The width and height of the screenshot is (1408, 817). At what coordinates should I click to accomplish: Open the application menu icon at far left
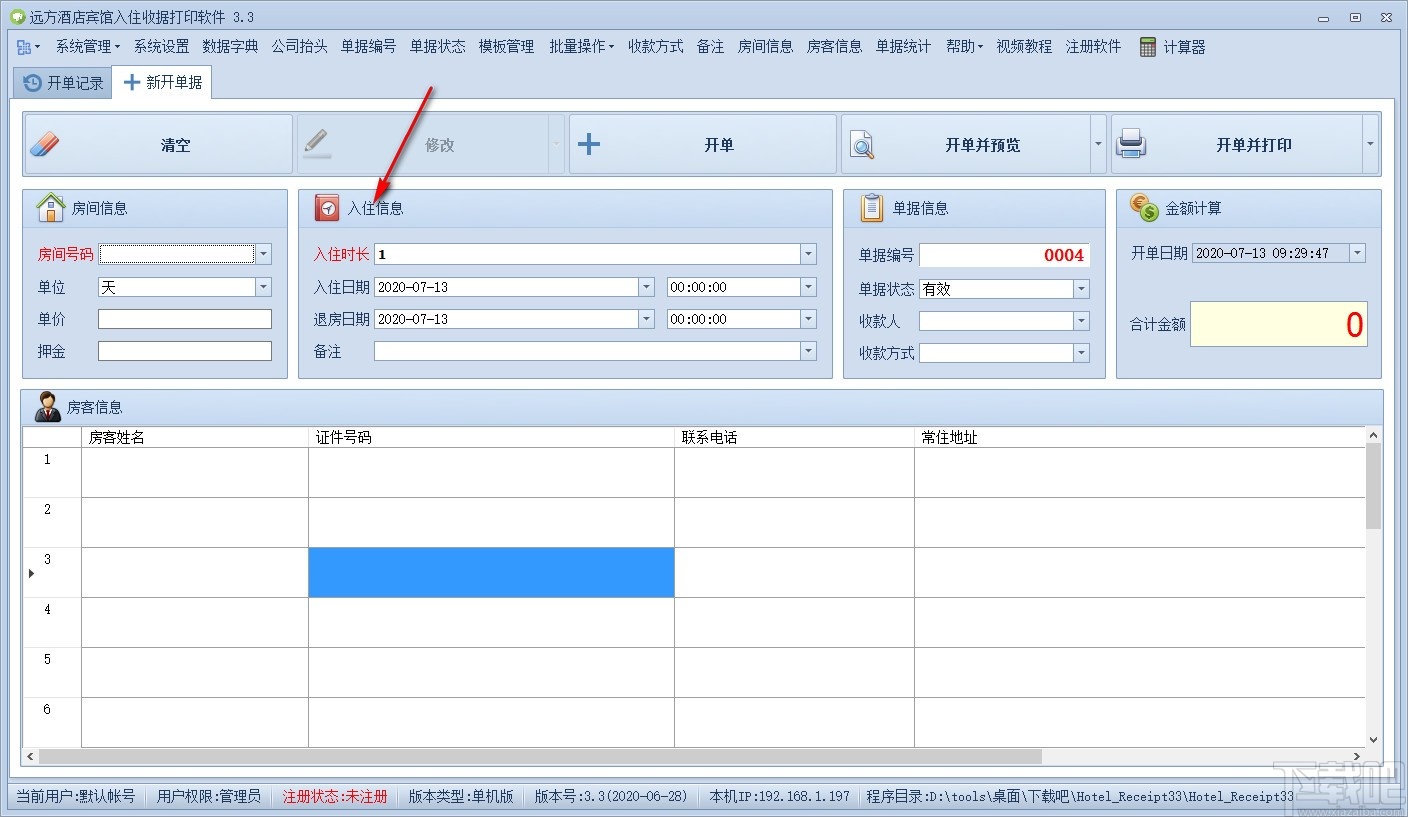(28, 47)
